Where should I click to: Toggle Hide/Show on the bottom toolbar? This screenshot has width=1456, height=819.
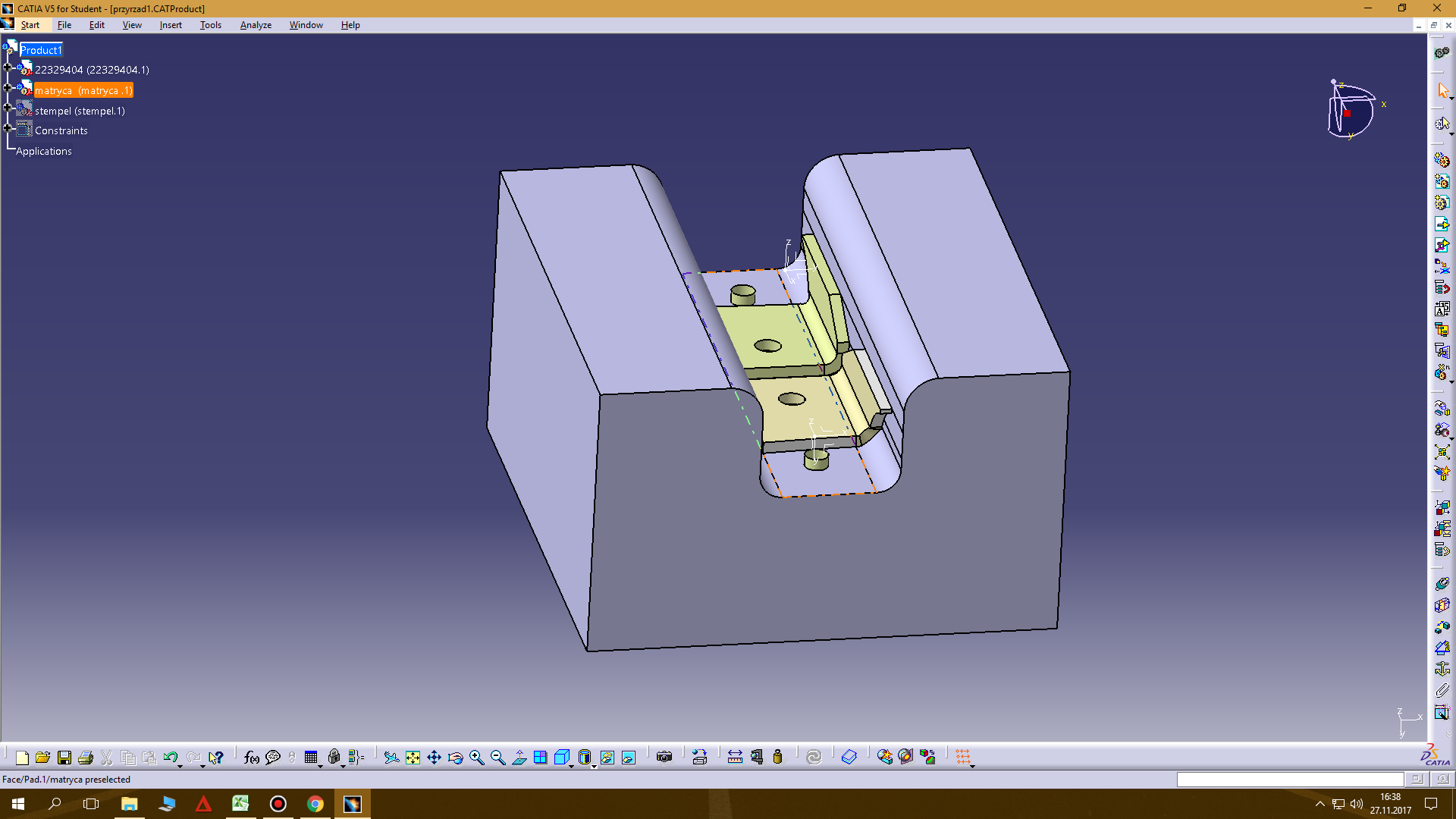607,758
